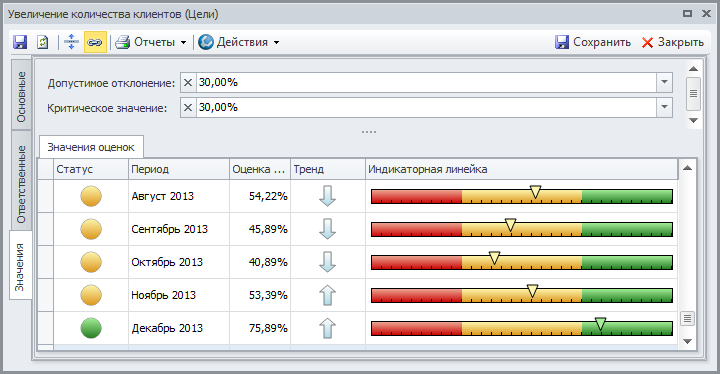Expand the Допустимое отклонение dropdown
This screenshot has width=720, height=374.
[664, 83]
